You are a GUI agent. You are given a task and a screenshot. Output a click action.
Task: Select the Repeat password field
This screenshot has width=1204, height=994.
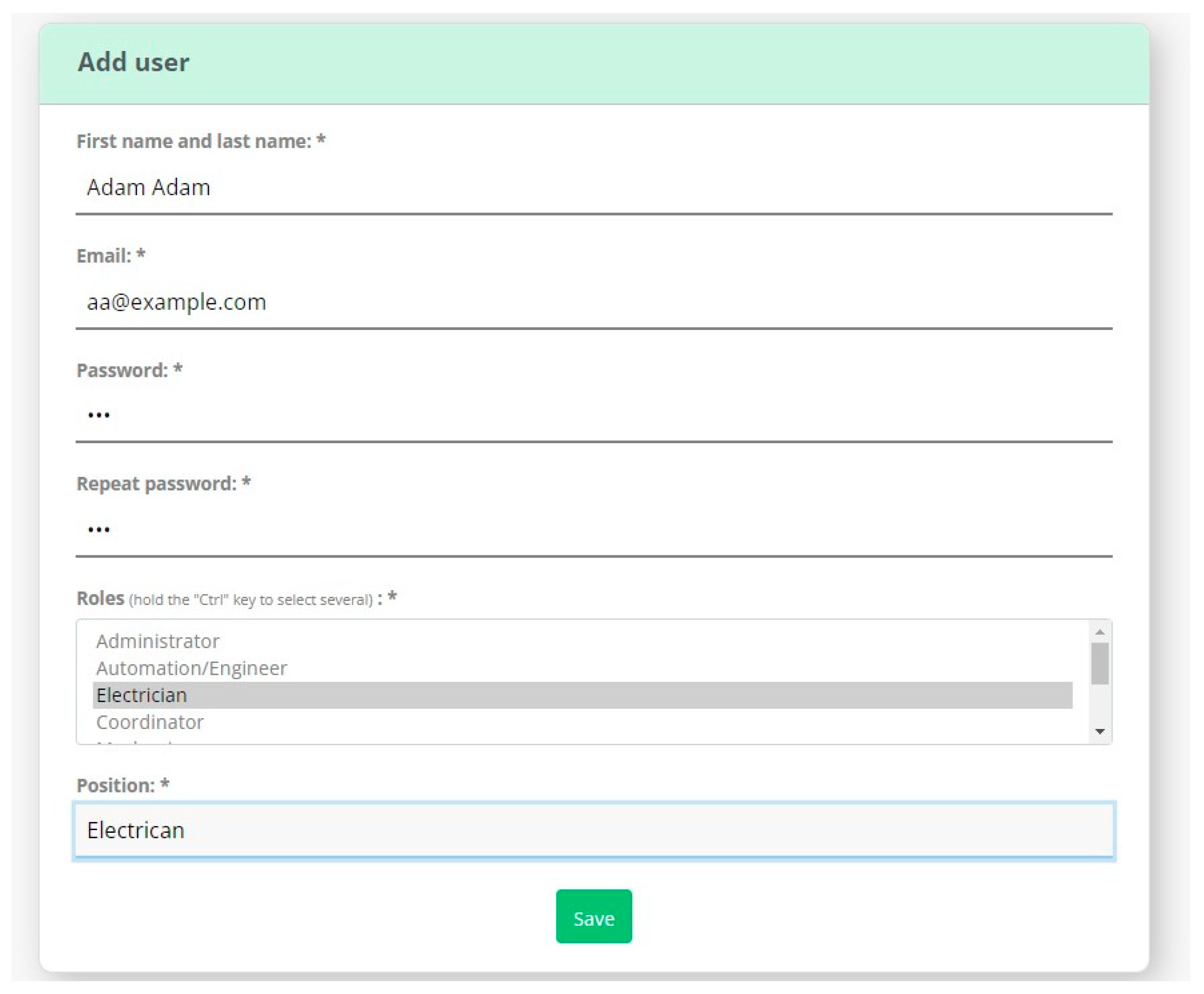pyautogui.click(x=593, y=530)
